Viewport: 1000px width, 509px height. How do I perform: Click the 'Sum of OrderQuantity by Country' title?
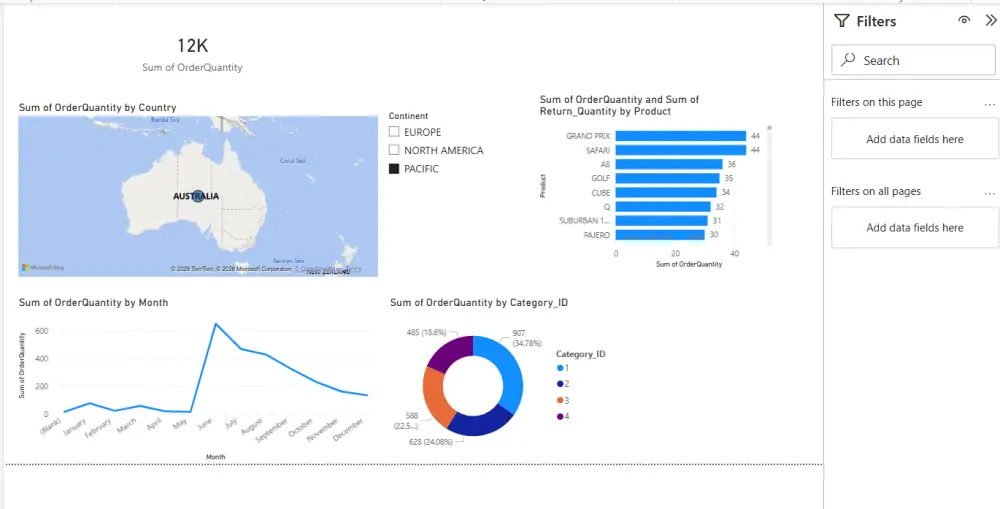tap(98, 108)
